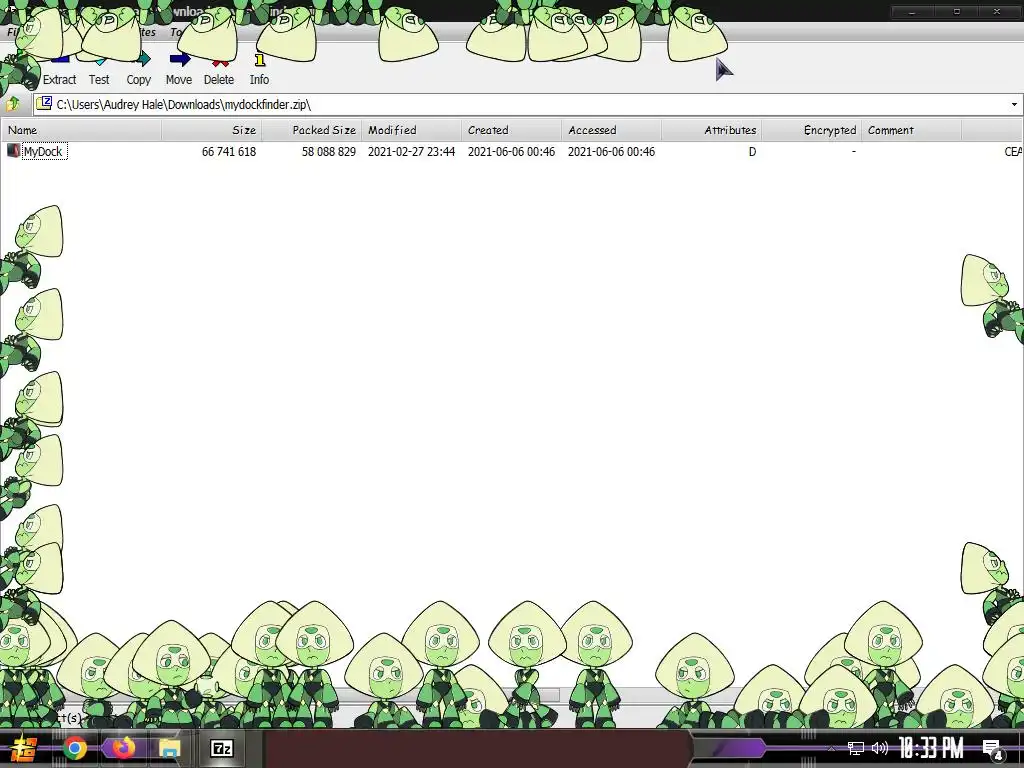Close the 7-Zip window
The height and width of the screenshot is (768, 1024).
(997, 12)
